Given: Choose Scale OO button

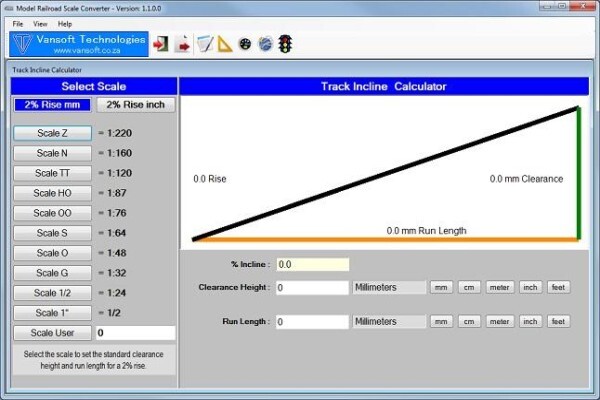Looking at the screenshot, I should click(x=52, y=213).
